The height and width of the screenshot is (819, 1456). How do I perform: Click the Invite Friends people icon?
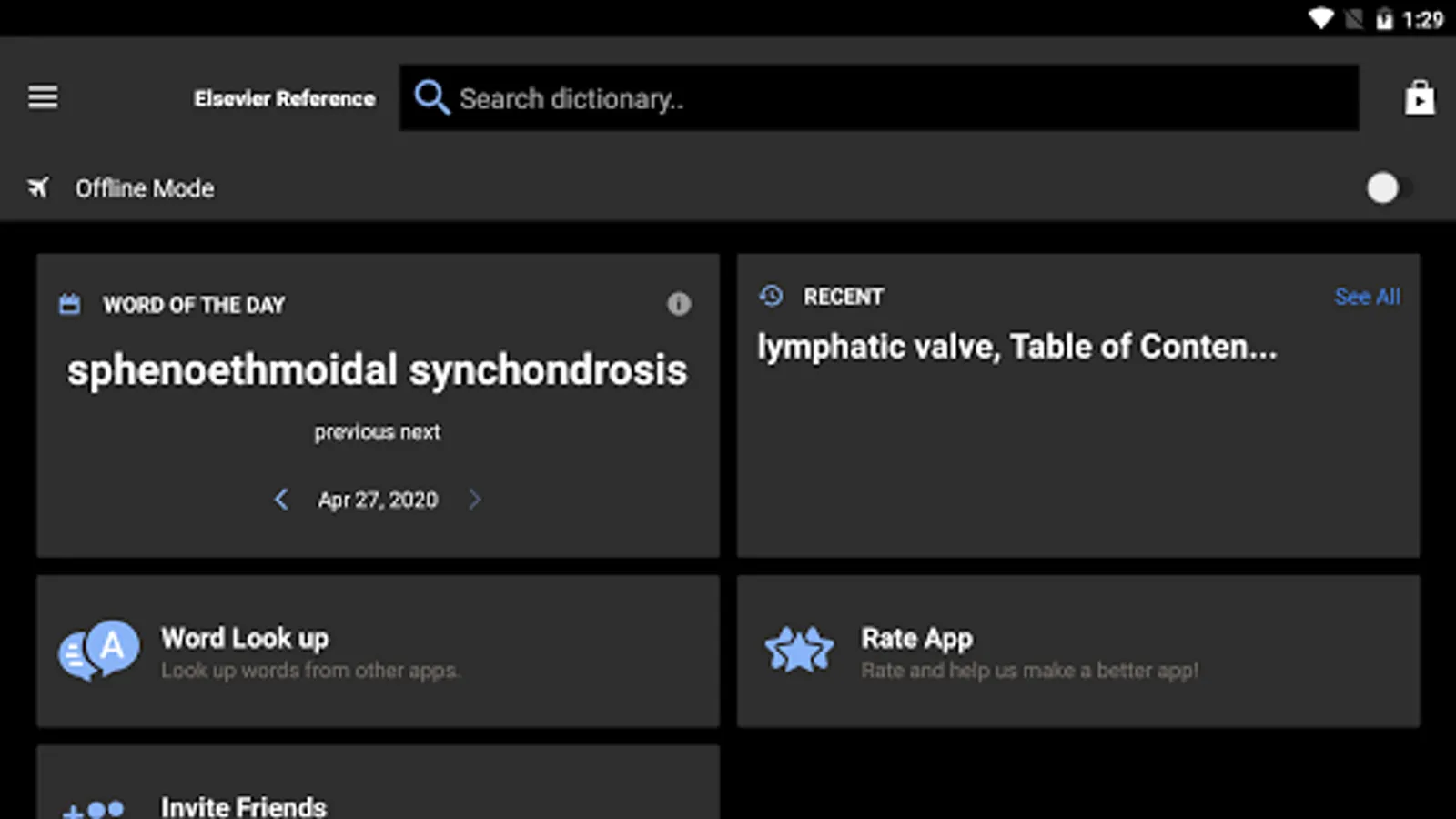pyautogui.click(x=95, y=807)
